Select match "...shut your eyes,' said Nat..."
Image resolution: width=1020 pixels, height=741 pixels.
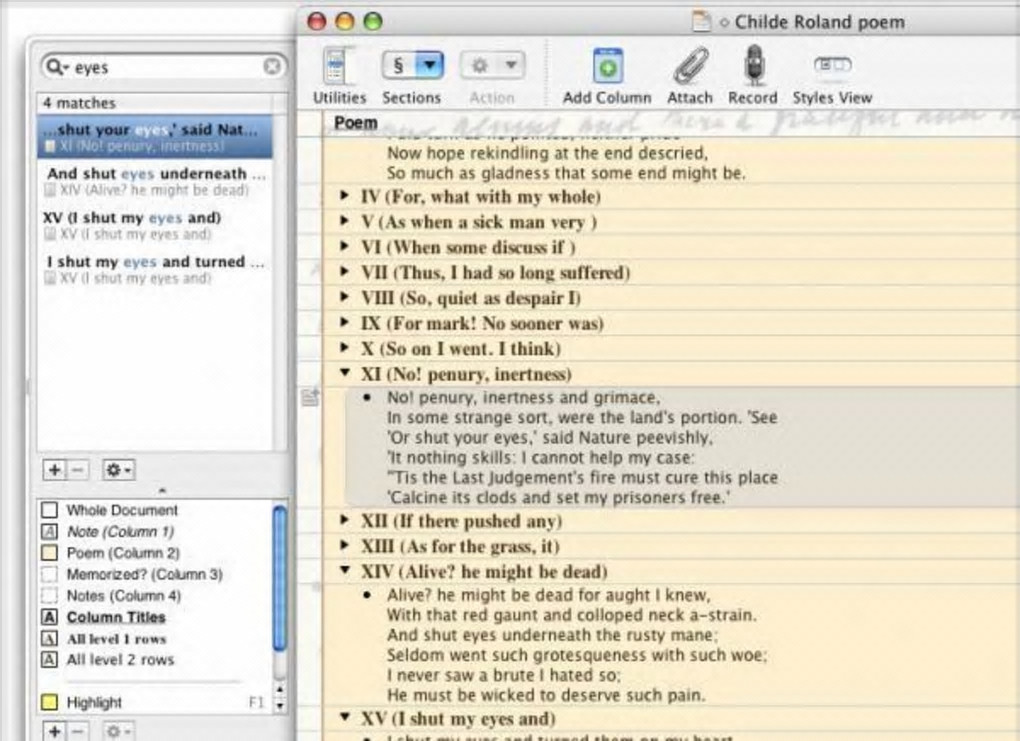click(155, 137)
